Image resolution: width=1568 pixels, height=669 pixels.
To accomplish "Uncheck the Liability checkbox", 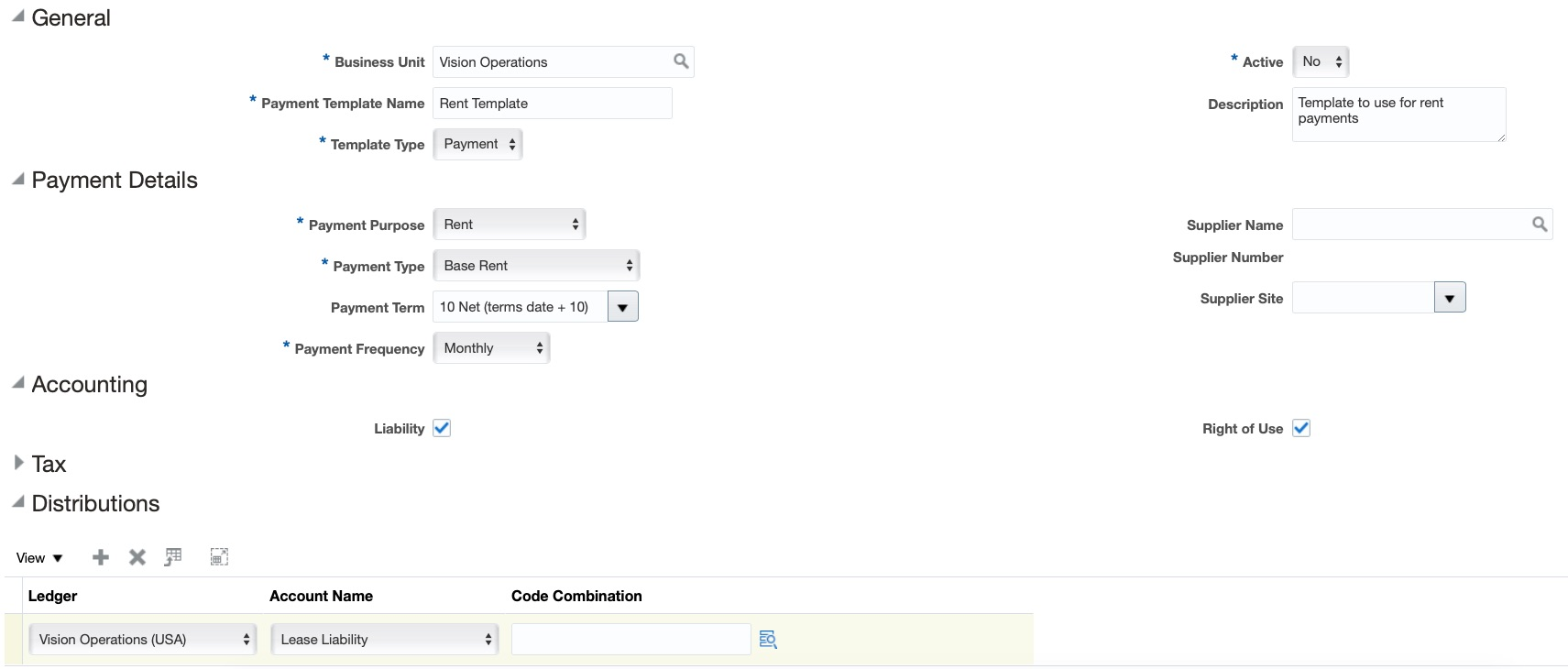I will click(442, 428).
